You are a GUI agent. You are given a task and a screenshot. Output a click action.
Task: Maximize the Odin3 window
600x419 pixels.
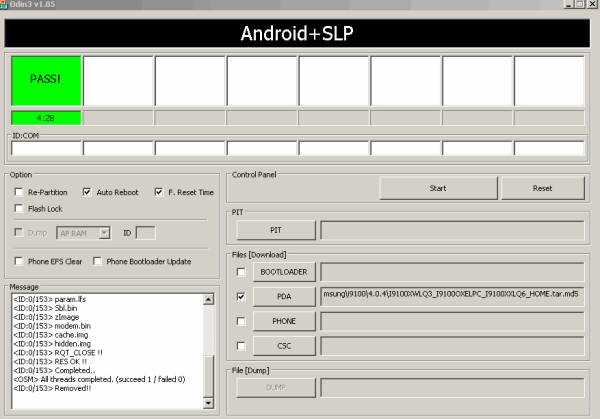(580, 4)
